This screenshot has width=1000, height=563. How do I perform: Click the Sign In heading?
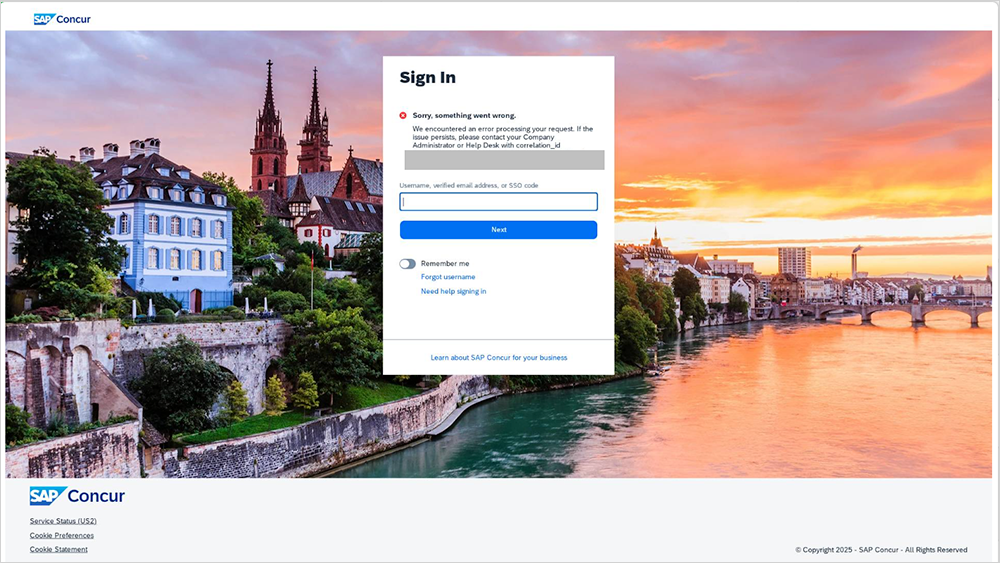coord(427,78)
